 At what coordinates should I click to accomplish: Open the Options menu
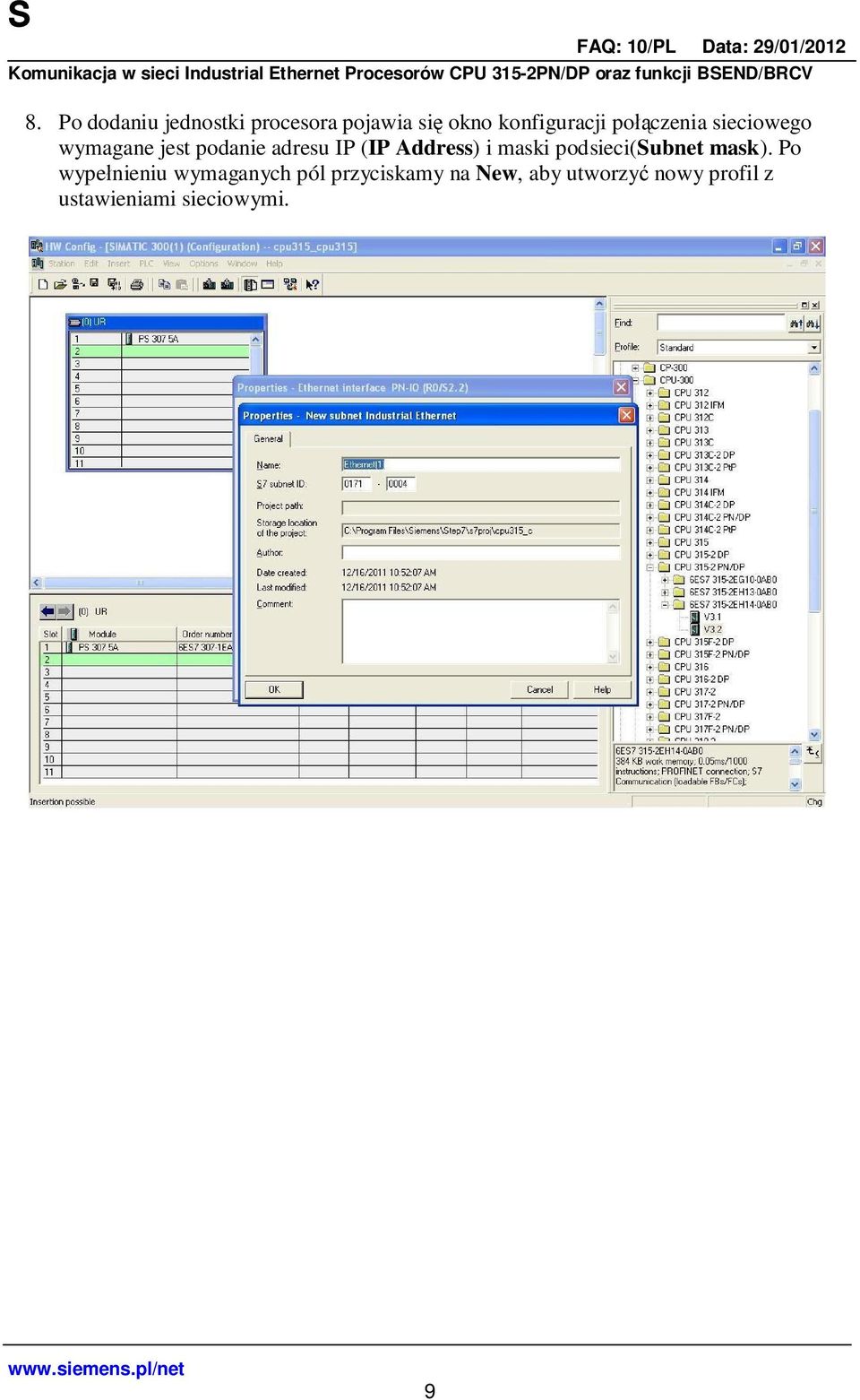pos(203,264)
